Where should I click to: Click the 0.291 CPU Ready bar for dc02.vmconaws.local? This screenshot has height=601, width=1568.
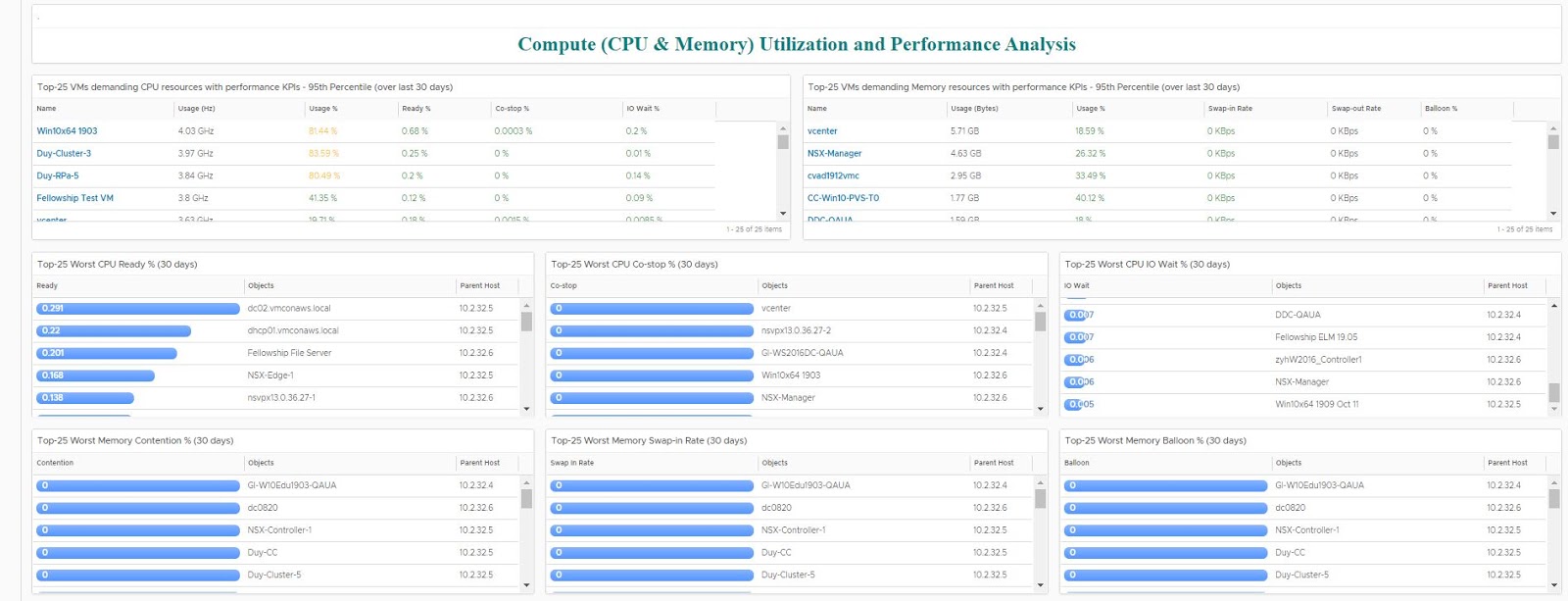137,309
